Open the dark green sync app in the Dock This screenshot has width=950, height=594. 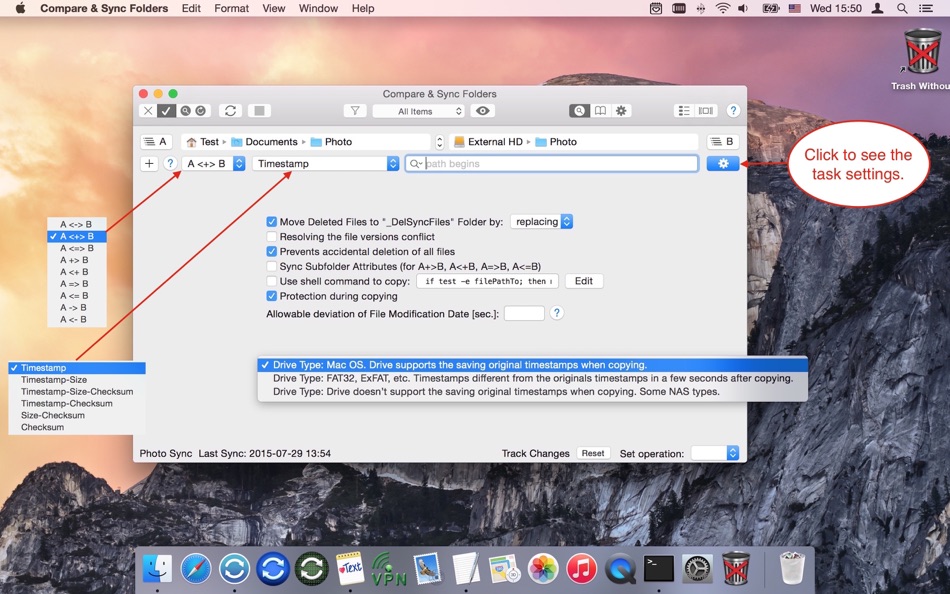[x=311, y=569]
